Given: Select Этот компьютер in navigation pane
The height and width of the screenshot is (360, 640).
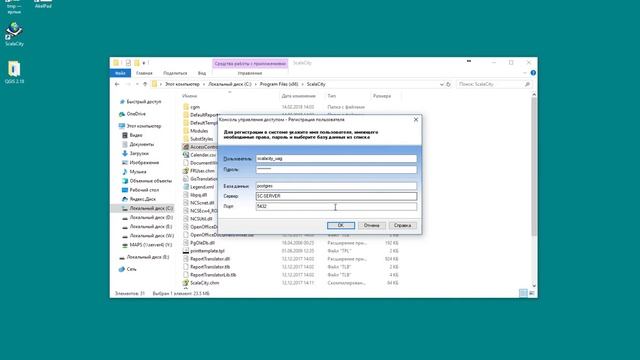Looking at the screenshot, I should (x=143, y=126).
